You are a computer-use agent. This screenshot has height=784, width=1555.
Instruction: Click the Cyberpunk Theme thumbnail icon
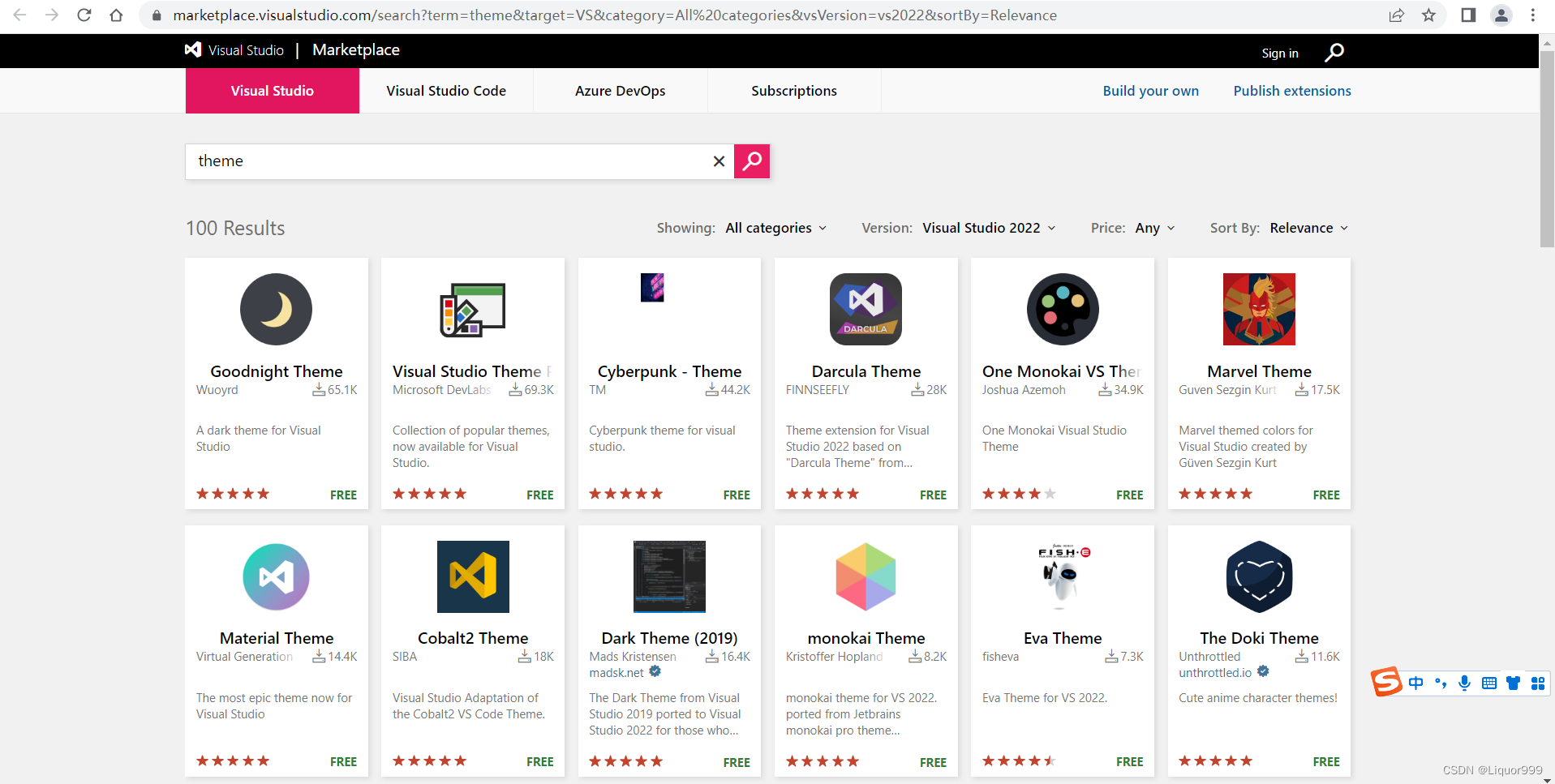pyautogui.click(x=652, y=288)
